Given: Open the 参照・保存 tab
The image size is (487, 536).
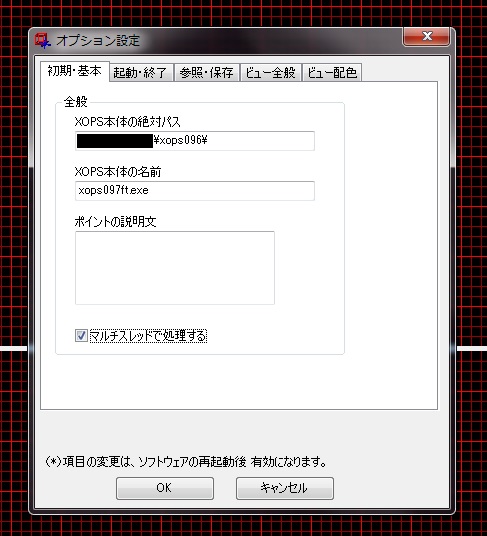Looking at the screenshot, I should coord(206,72).
